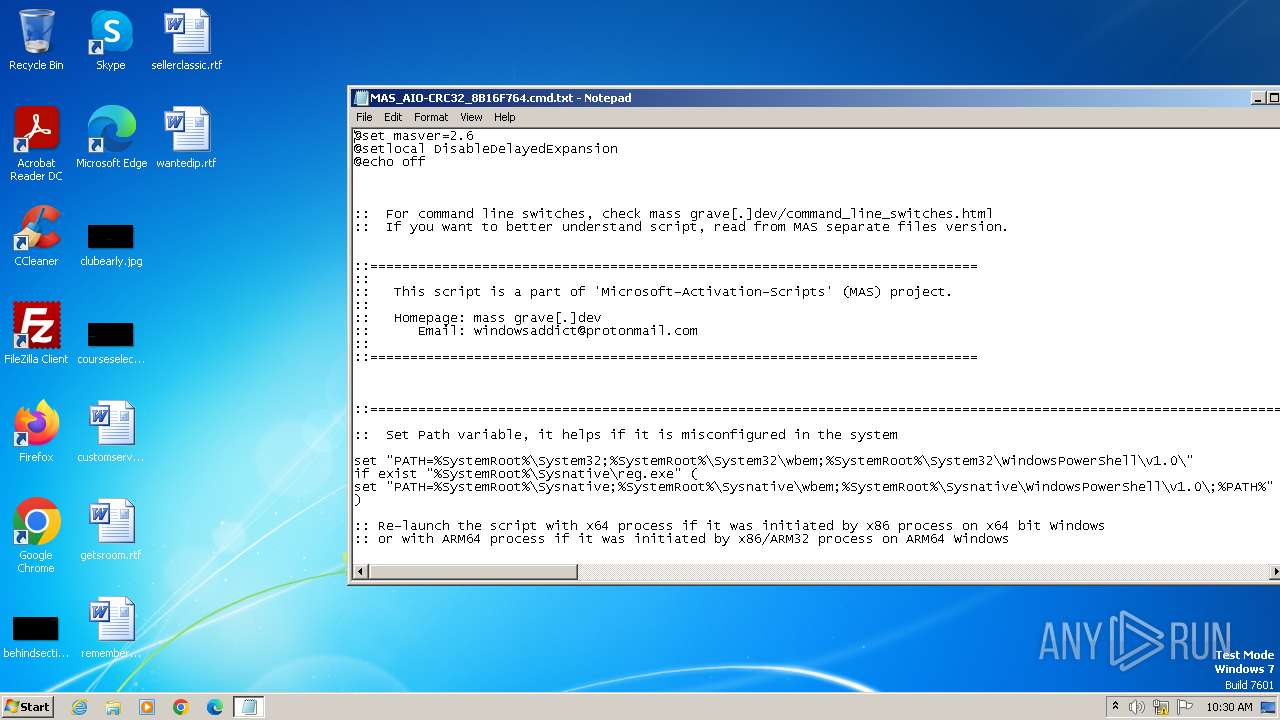This screenshot has width=1280, height=720.
Task: Open the Help menu in Notepad
Action: pos(505,117)
